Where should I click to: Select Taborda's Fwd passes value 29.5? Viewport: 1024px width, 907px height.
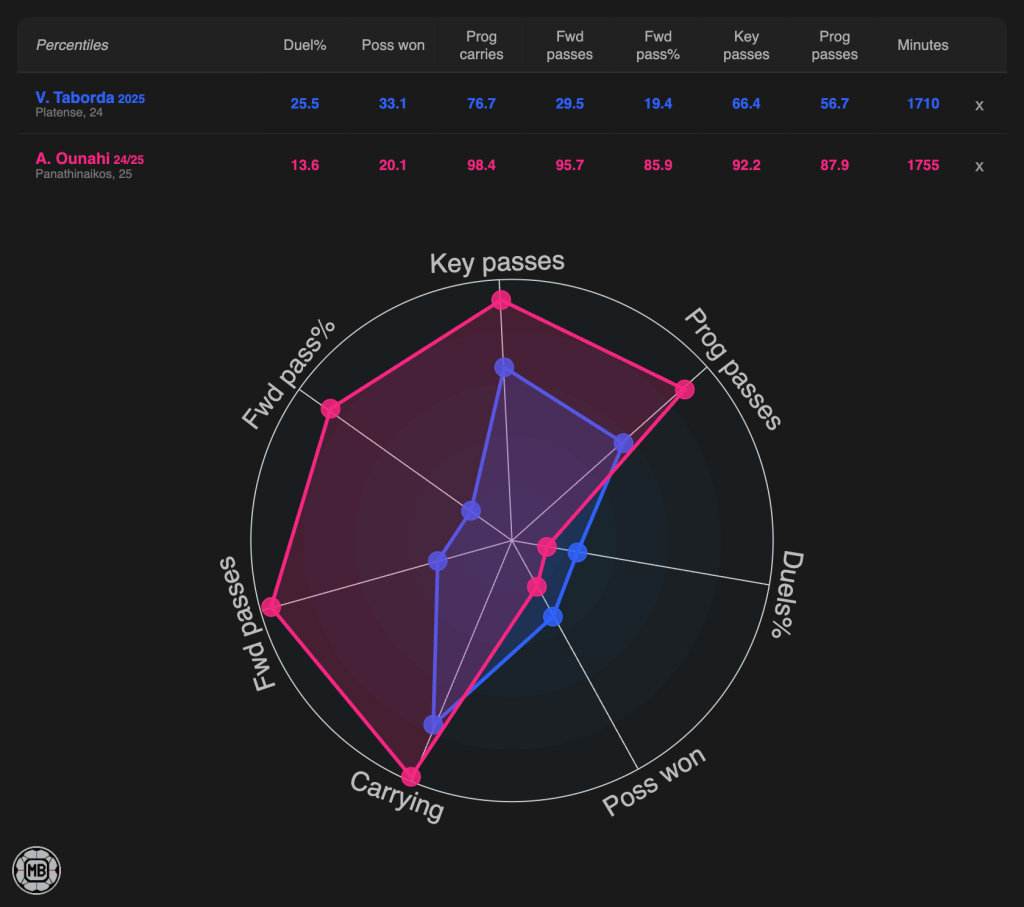pyautogui.click(x=569, y=104)
